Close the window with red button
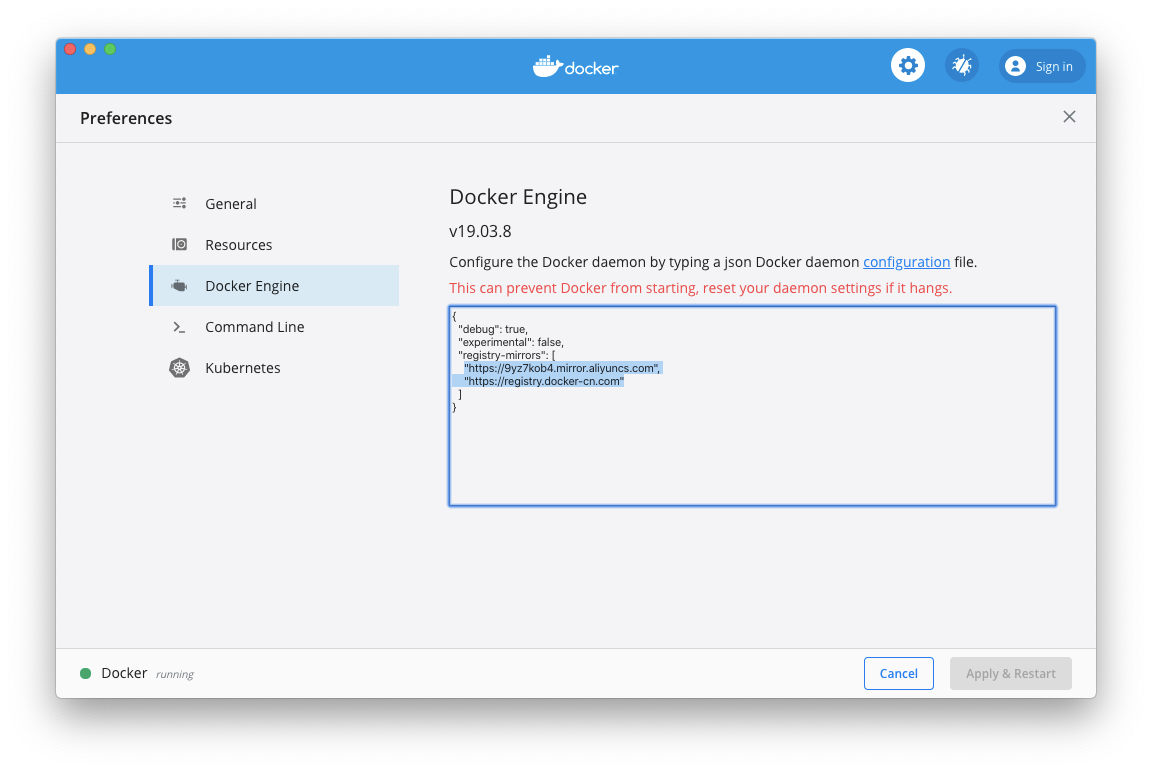Image resolution: width=1152 pixels, height=772 pixels. coord(71,49)
